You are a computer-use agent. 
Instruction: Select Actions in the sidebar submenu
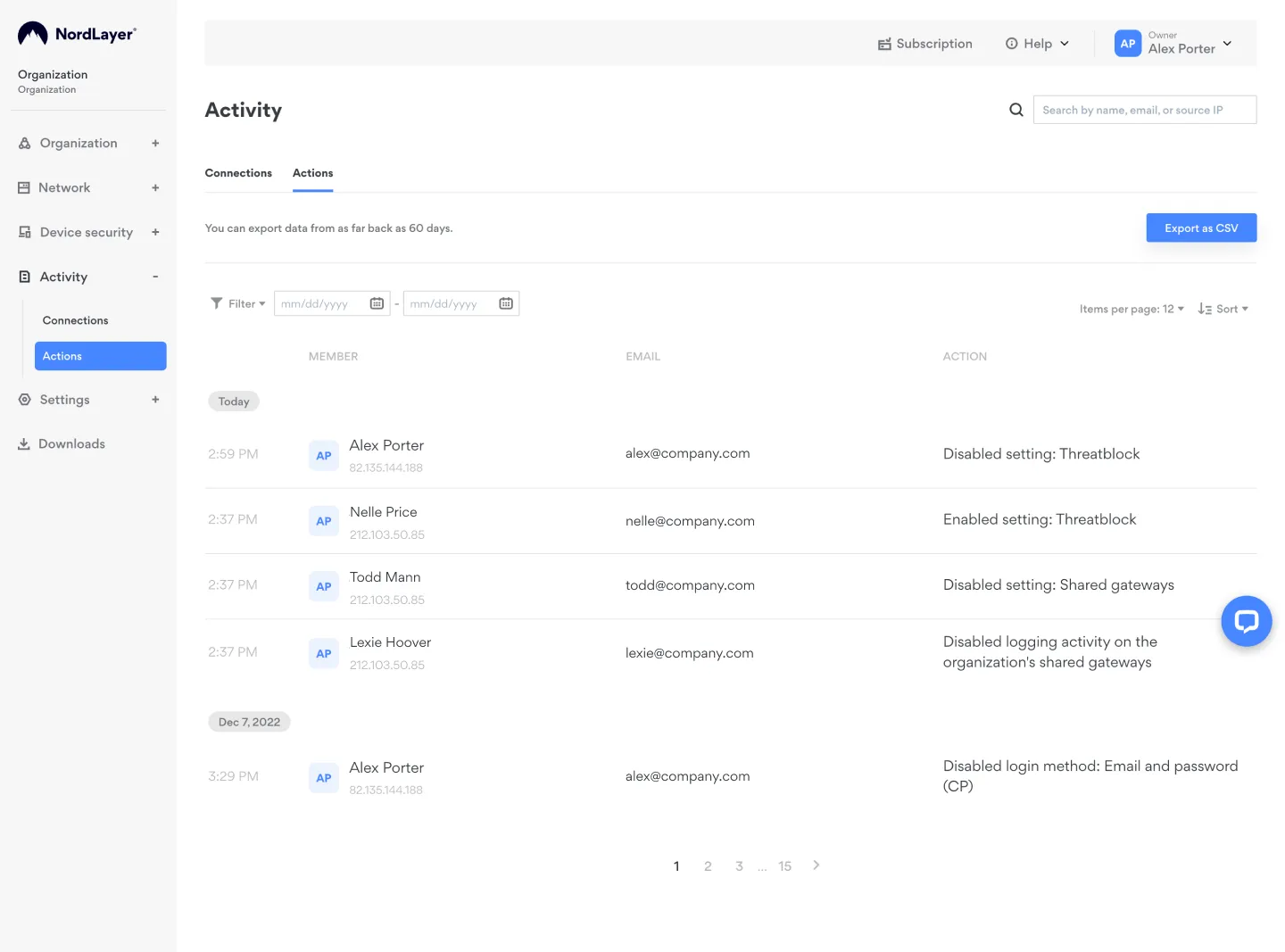coord(101,356)
